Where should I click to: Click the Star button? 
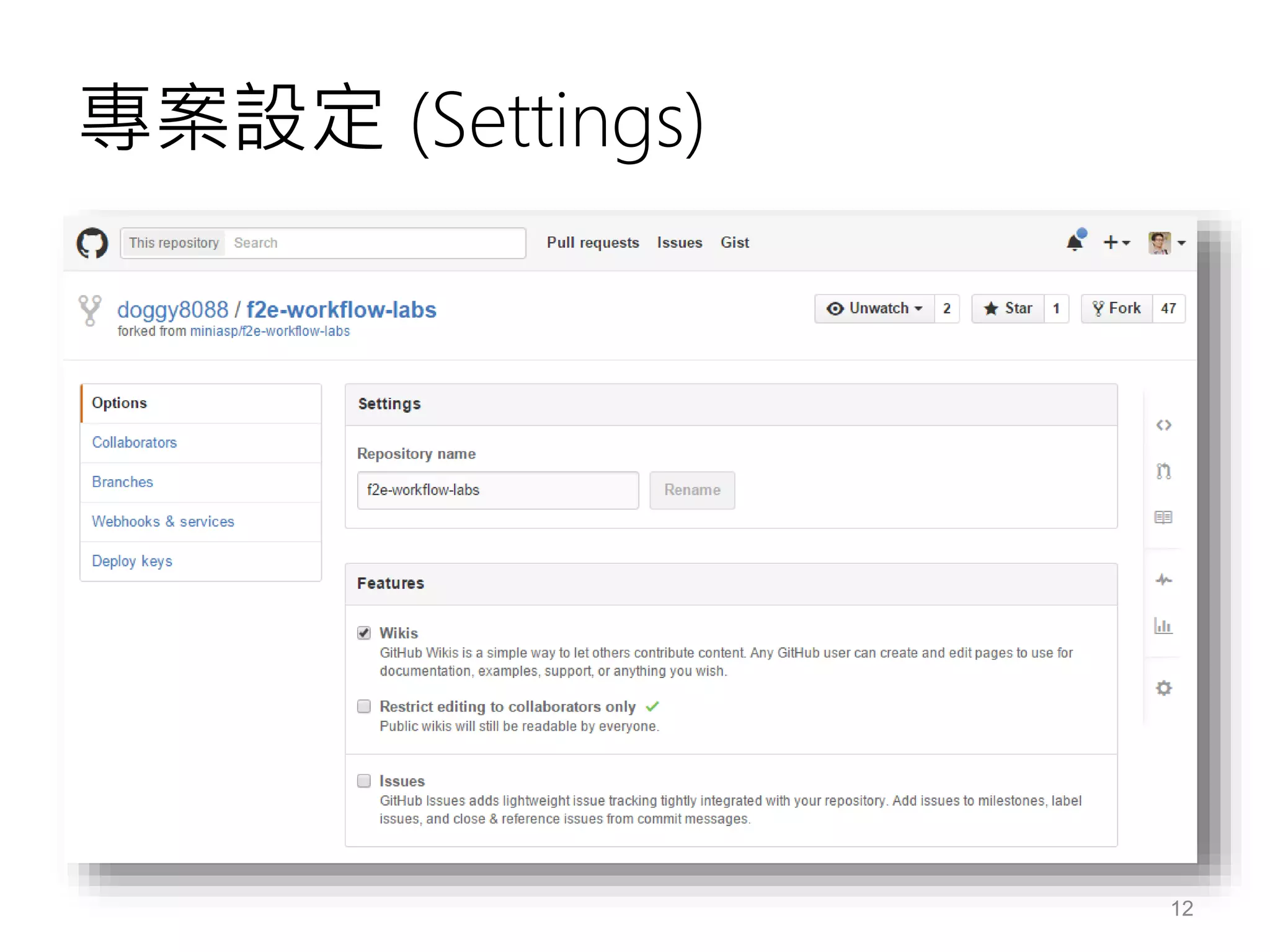click(1008, 309)
